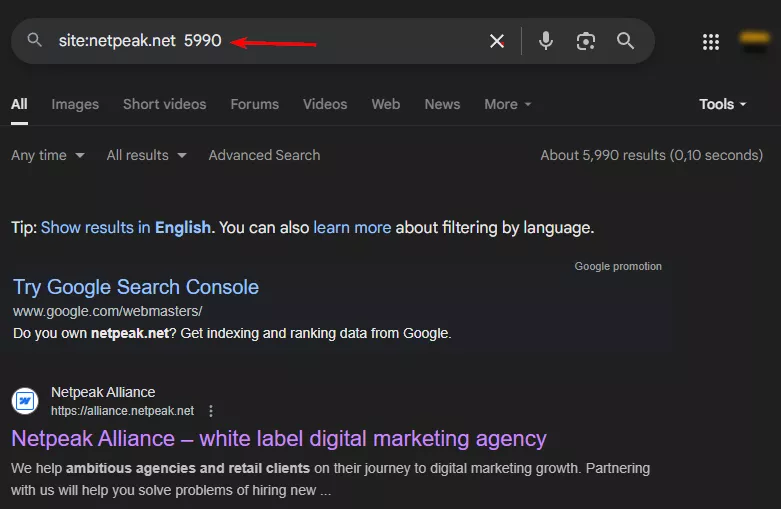The image size is (781, 509).
Task: Open the Google apps grid icon
Action: (x=711, y=42)
